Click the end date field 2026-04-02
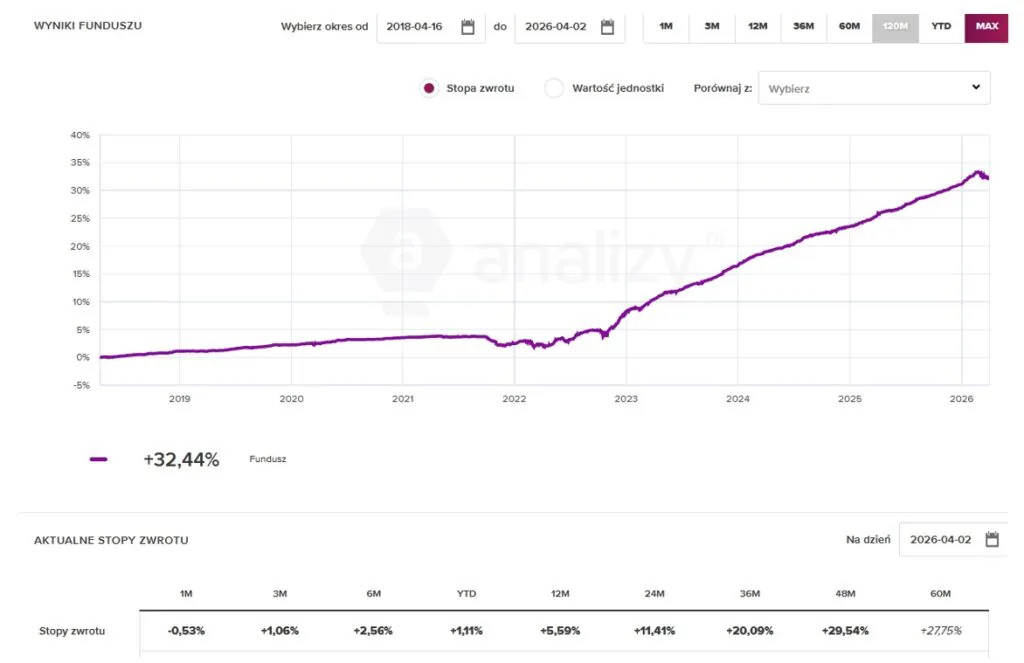1024x663 pixels. pyautogui.click(x=555, y=27)
